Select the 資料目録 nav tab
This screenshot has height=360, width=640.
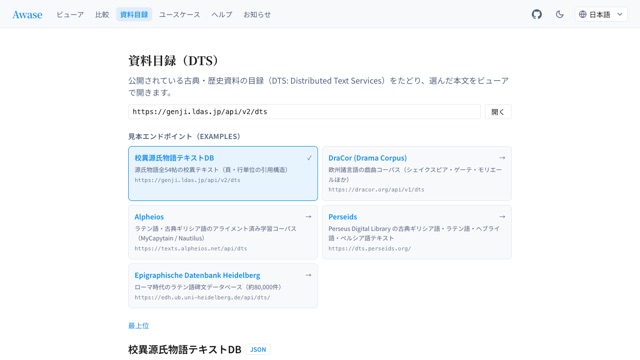click(134, 14)
